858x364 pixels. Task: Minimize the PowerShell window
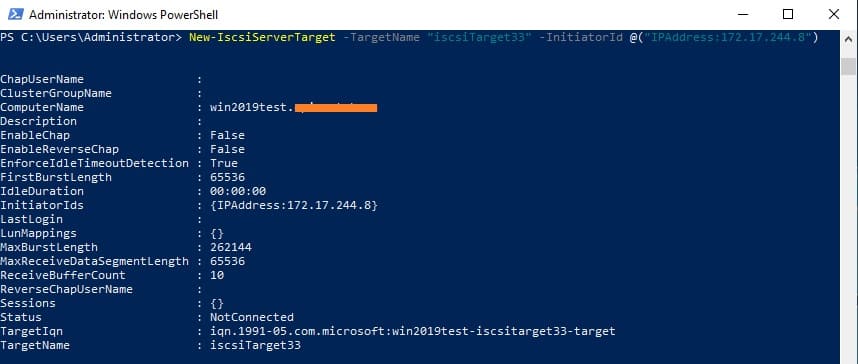click(741, 14)
